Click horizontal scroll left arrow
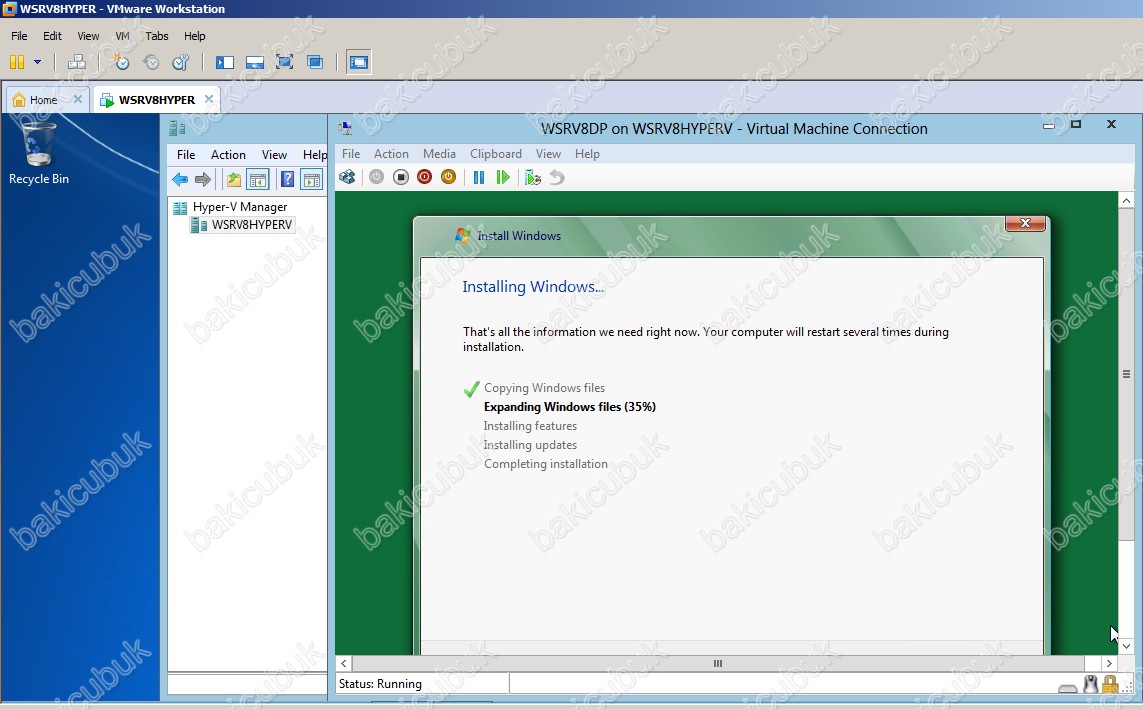 pyautogui.click(x=344, y=663)
